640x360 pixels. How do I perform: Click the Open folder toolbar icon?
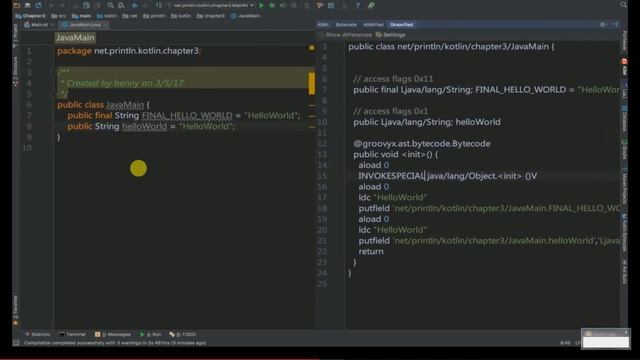[x=17, y=5]
